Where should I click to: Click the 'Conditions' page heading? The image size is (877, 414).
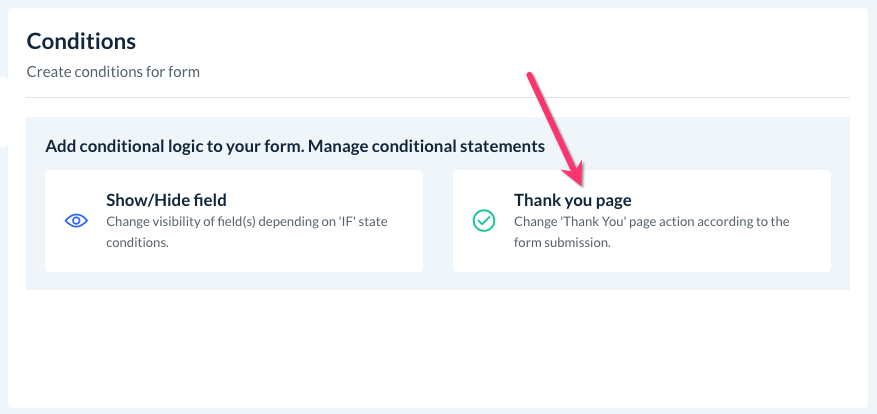click(81, 41)
